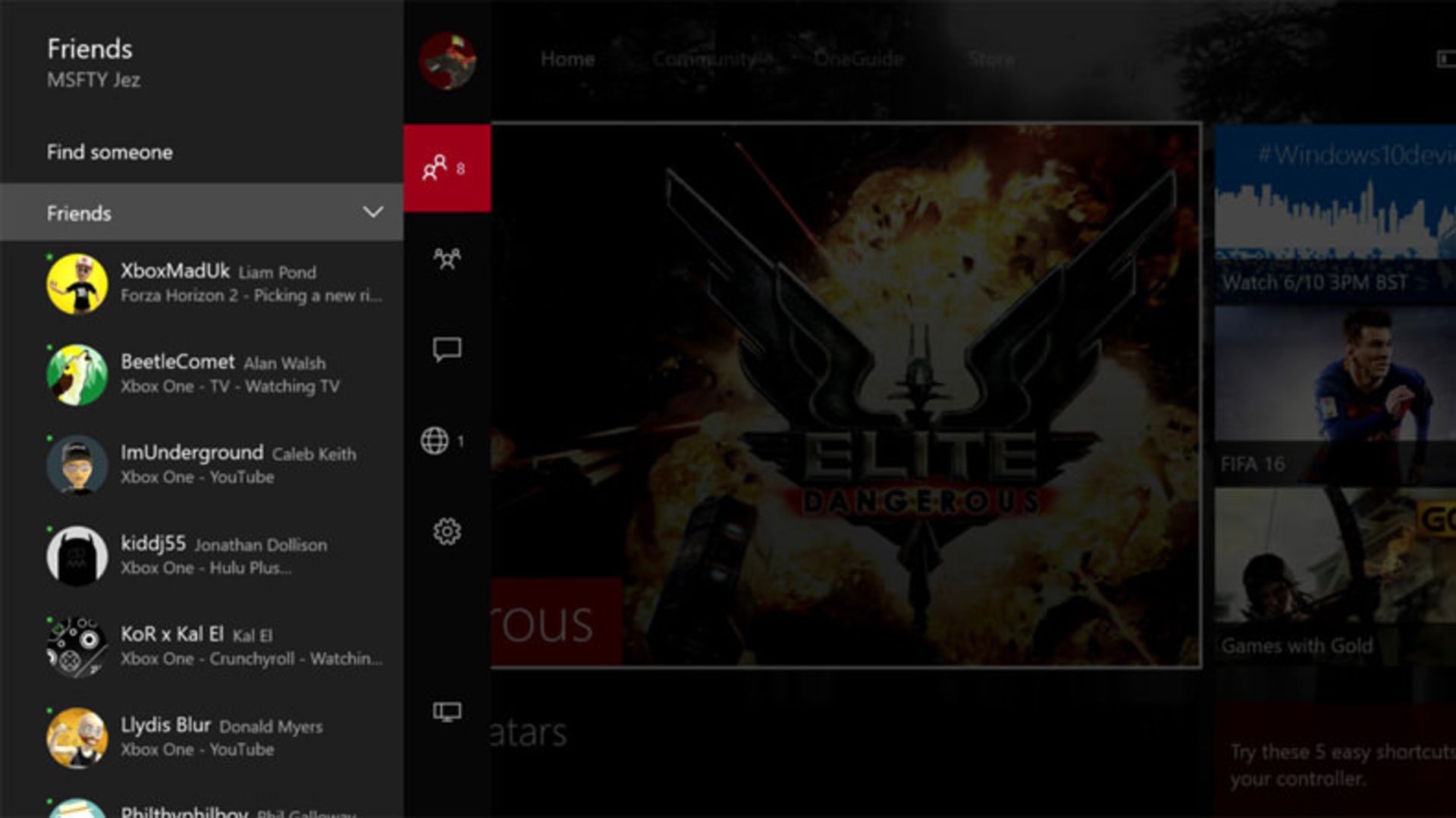Go to the Home tab

[567, 59]
